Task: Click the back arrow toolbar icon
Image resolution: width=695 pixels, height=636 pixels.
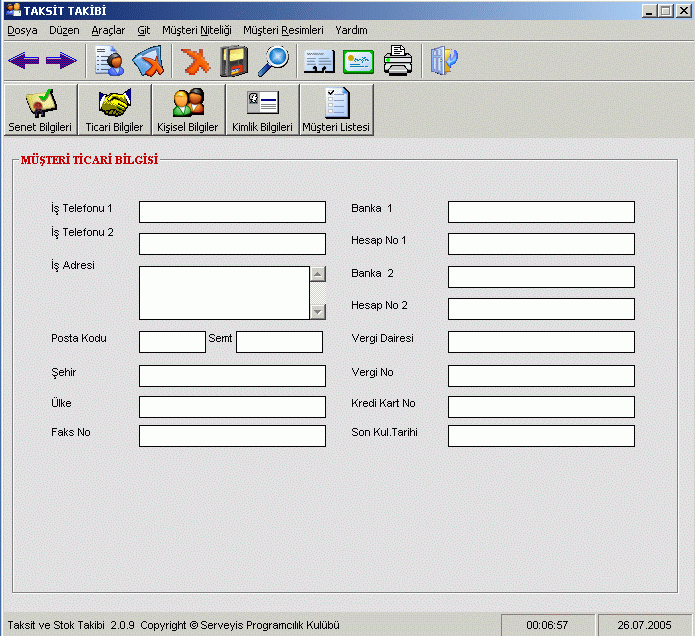Action: [x=23, y=62]
